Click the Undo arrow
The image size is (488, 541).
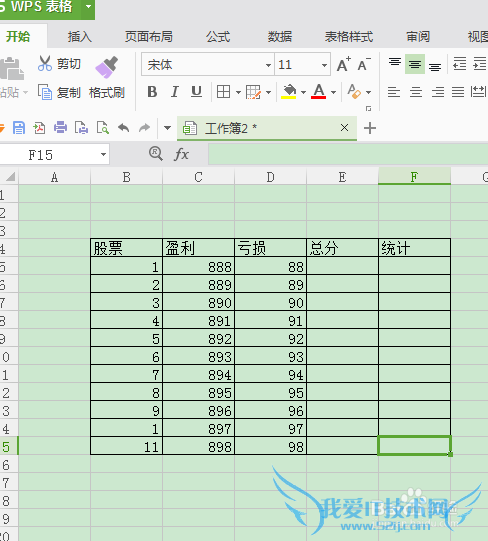[124, 128]
